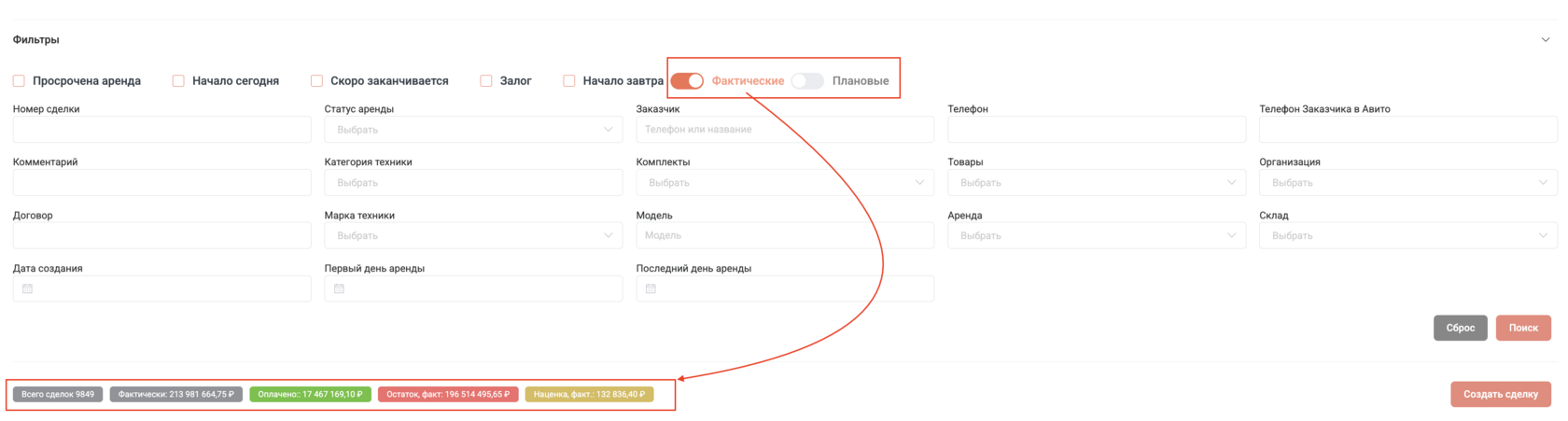Tick the Залог checkbox
1568x421 pixels.
pyautogui.click(x=486, y=81)
